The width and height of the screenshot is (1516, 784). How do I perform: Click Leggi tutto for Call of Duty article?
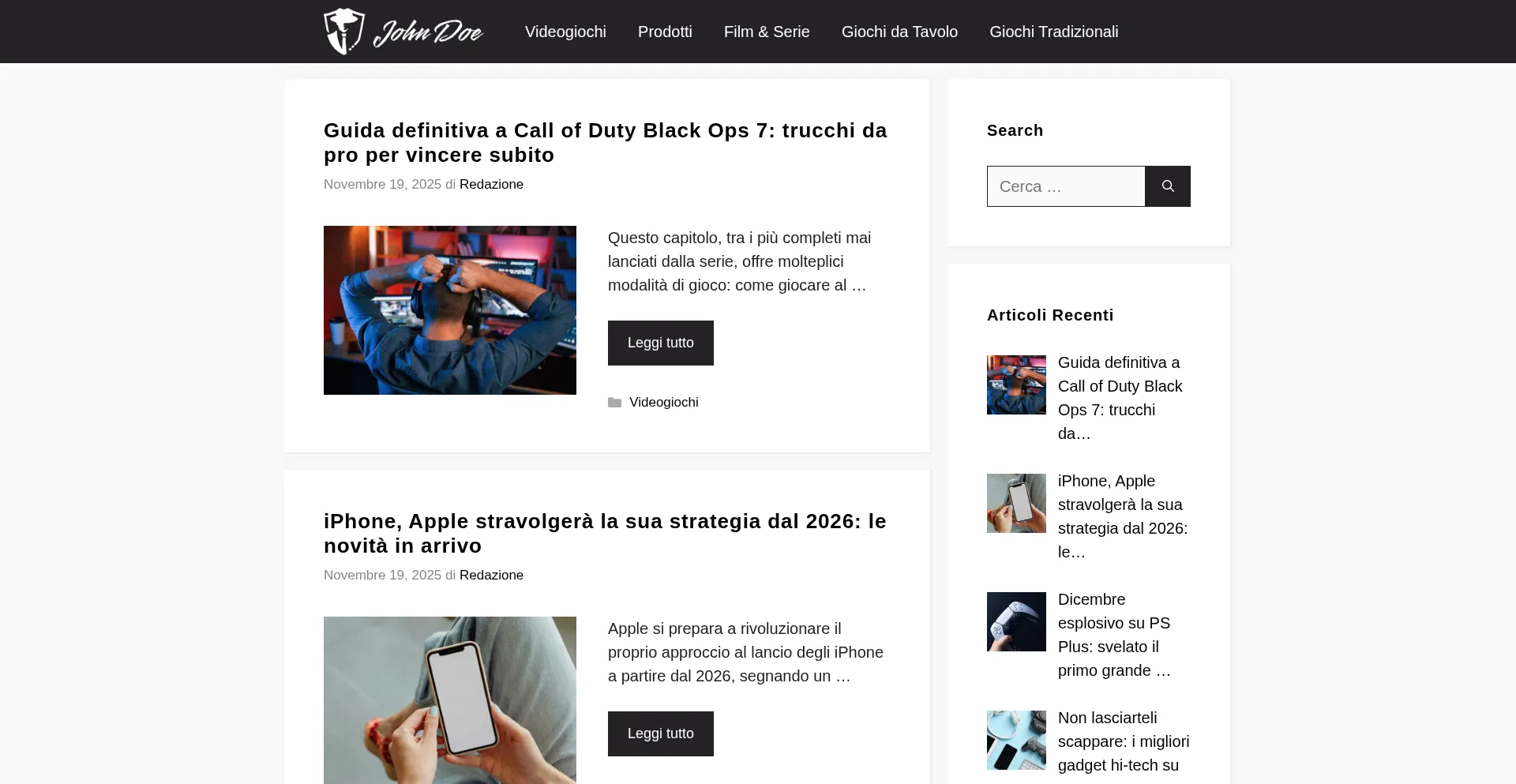661,343
